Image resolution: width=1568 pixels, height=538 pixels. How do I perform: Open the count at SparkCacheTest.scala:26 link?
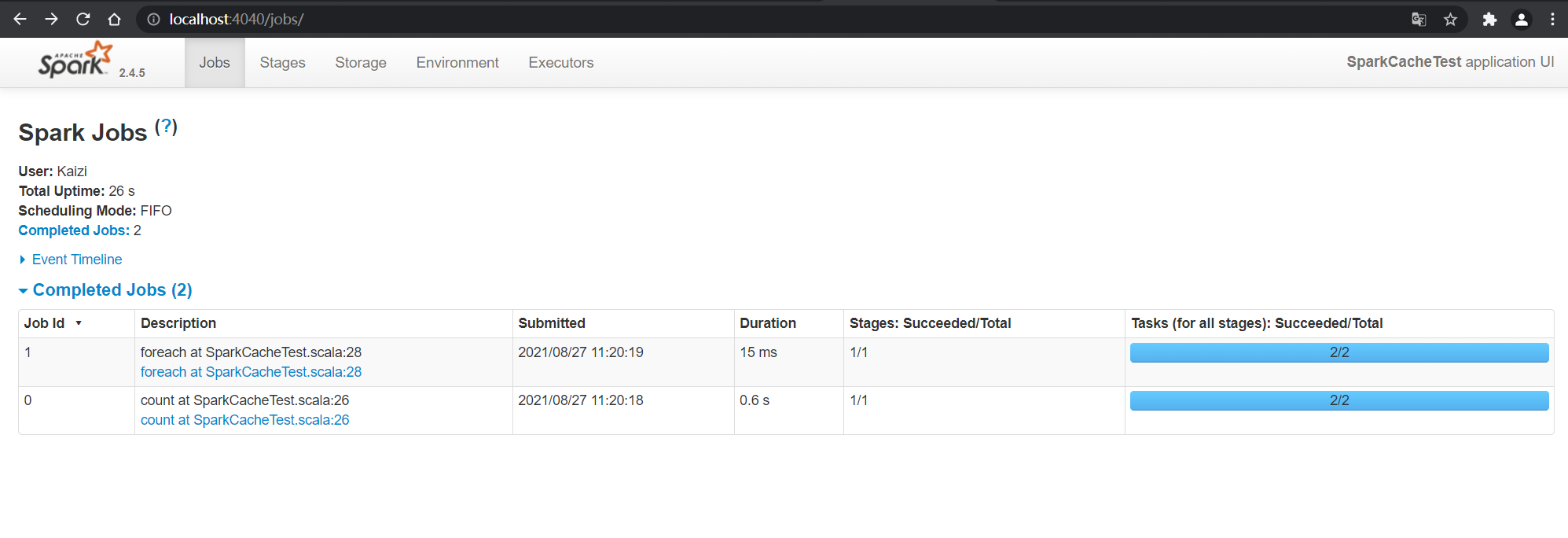point(244,420)
